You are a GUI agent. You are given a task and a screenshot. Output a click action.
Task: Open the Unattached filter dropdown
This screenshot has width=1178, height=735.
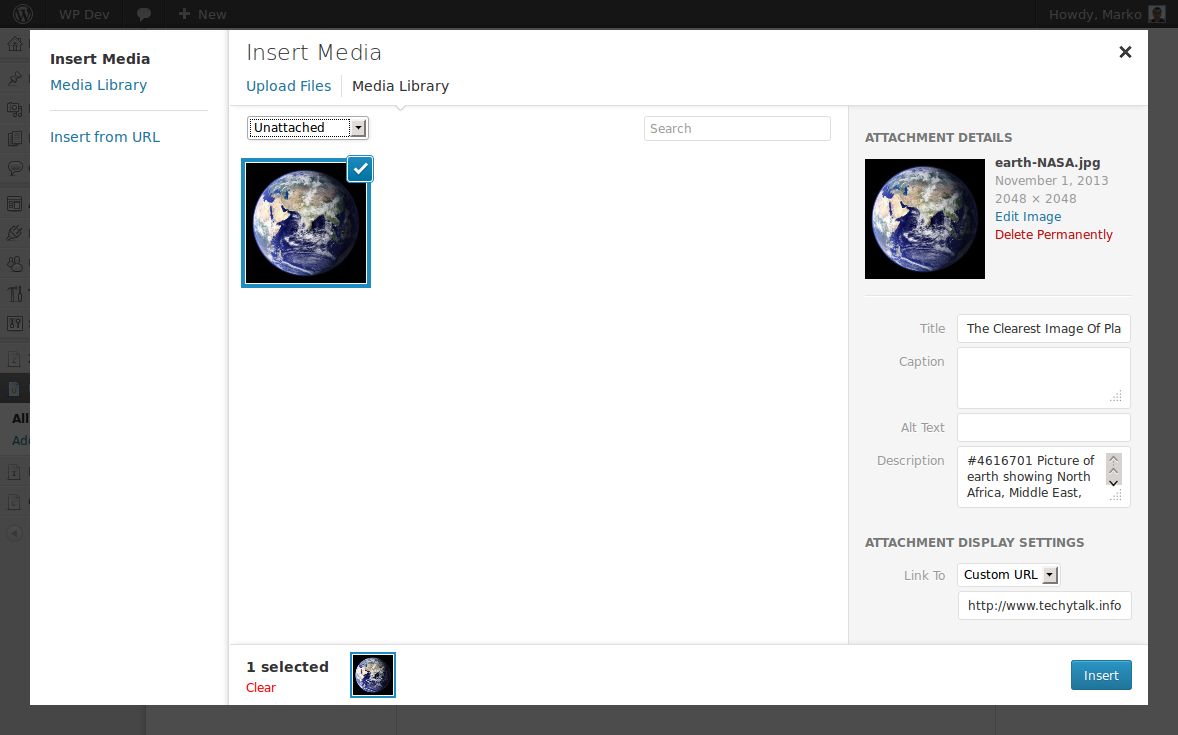[307, 128]
